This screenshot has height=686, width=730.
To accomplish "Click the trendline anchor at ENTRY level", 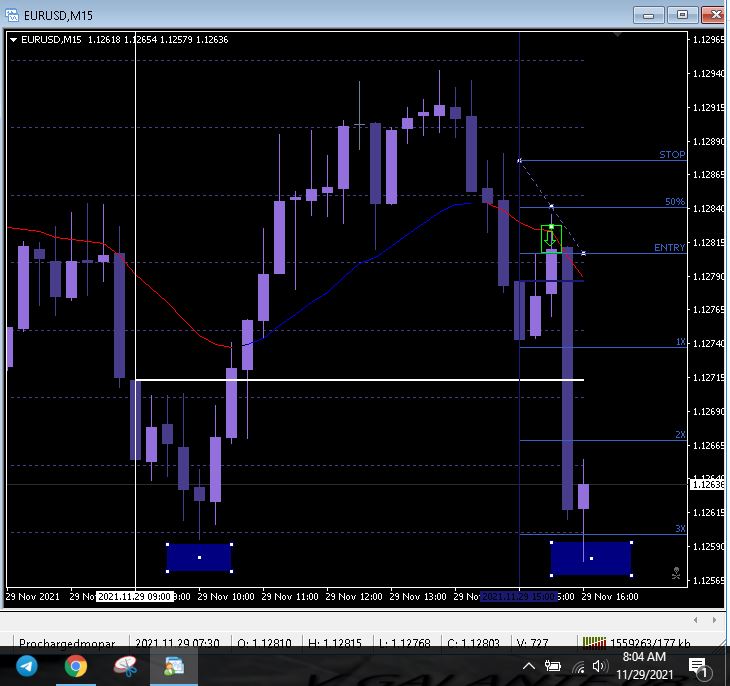I will [583, 253].
